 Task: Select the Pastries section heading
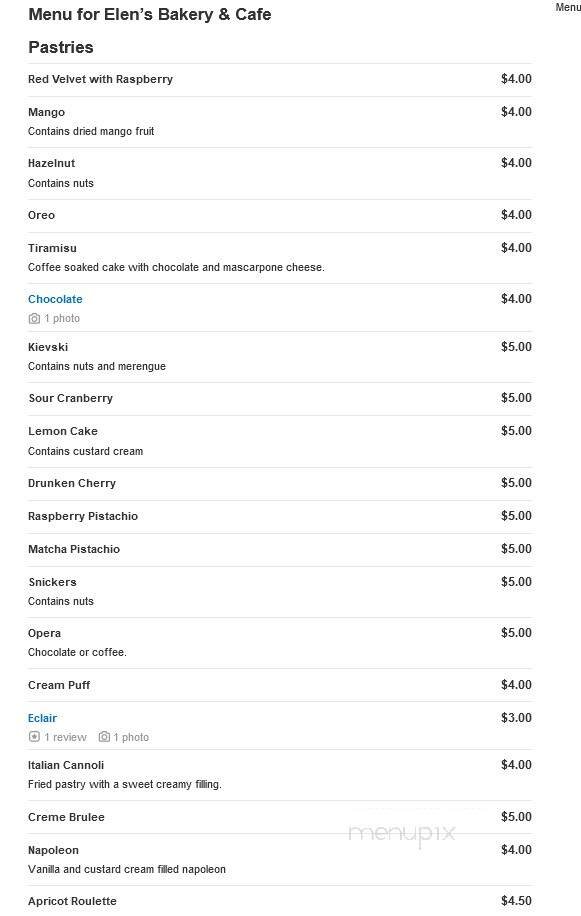(60, 46)
